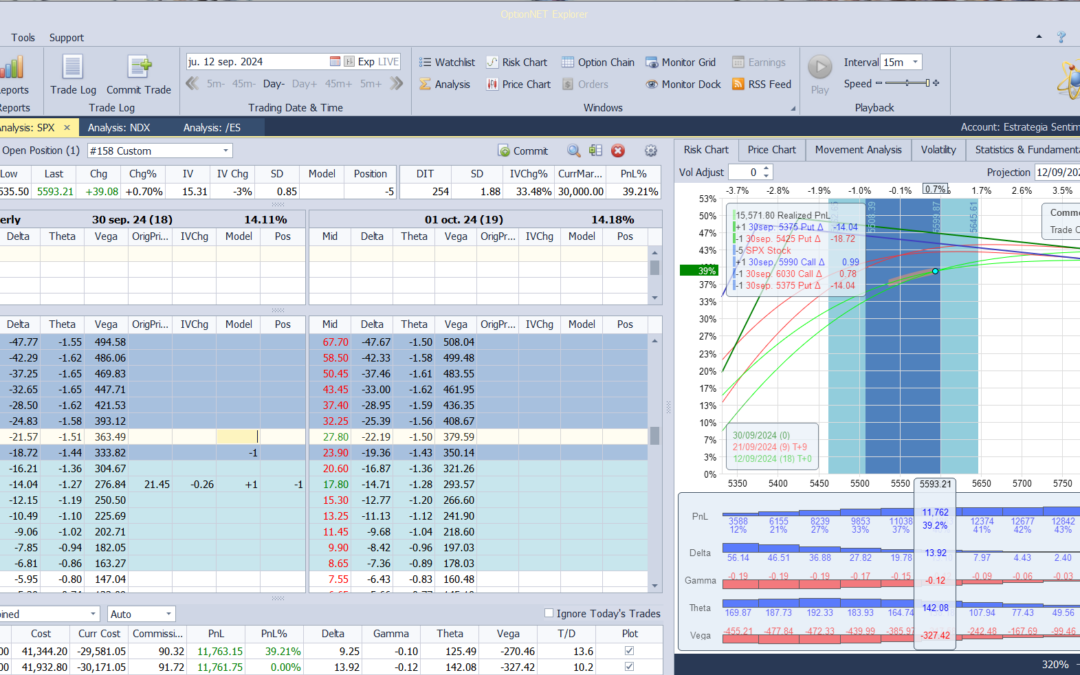This screenshot has height=675, width=1080.
Task: Toggle Ignore Today's Trades checkbox
Action: (549, 613)
